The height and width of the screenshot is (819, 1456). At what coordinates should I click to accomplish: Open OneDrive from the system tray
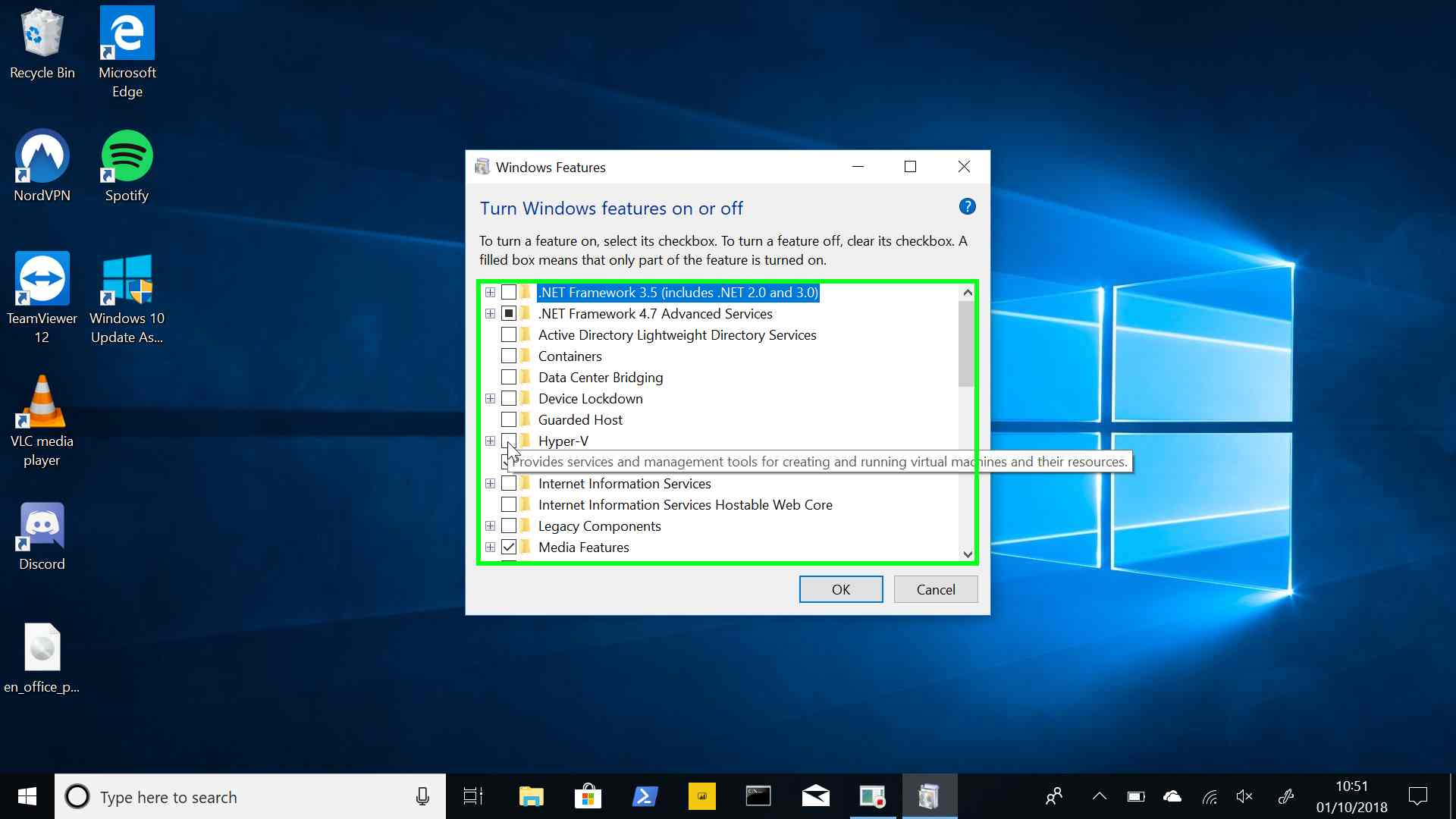coord(1172,796)
